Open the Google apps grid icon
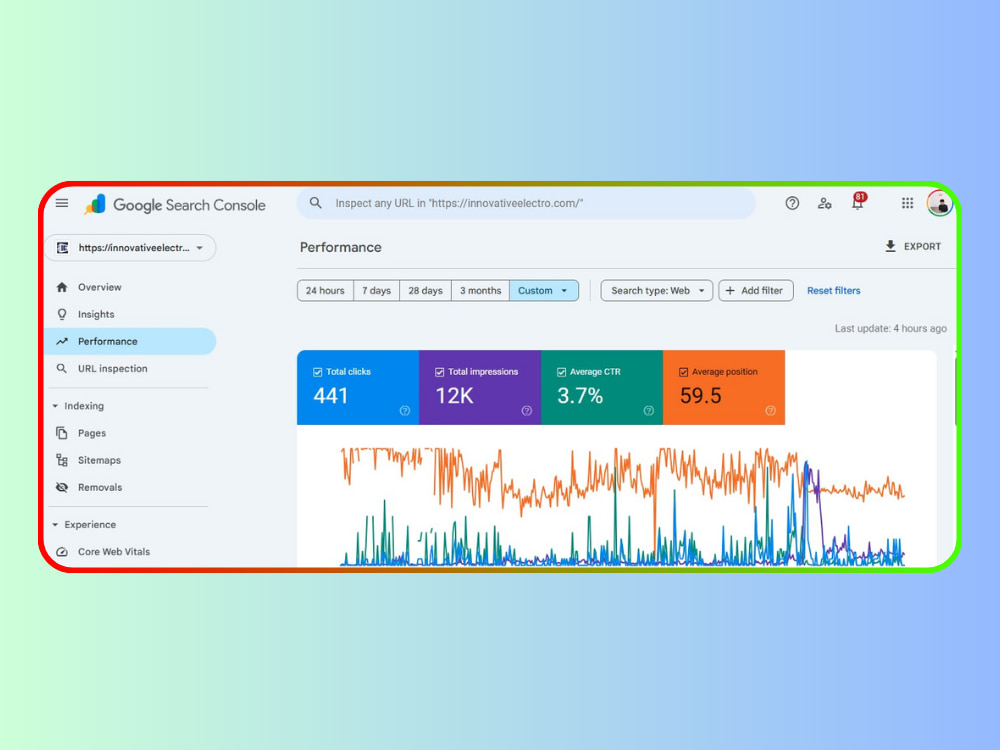1000x750 pixels. tap(908, 203)
